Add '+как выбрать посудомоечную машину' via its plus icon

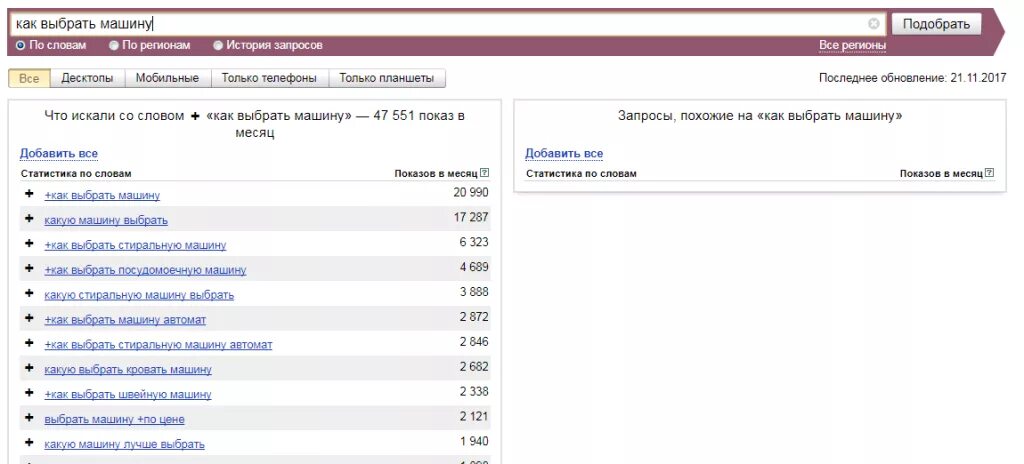(29, 269)
